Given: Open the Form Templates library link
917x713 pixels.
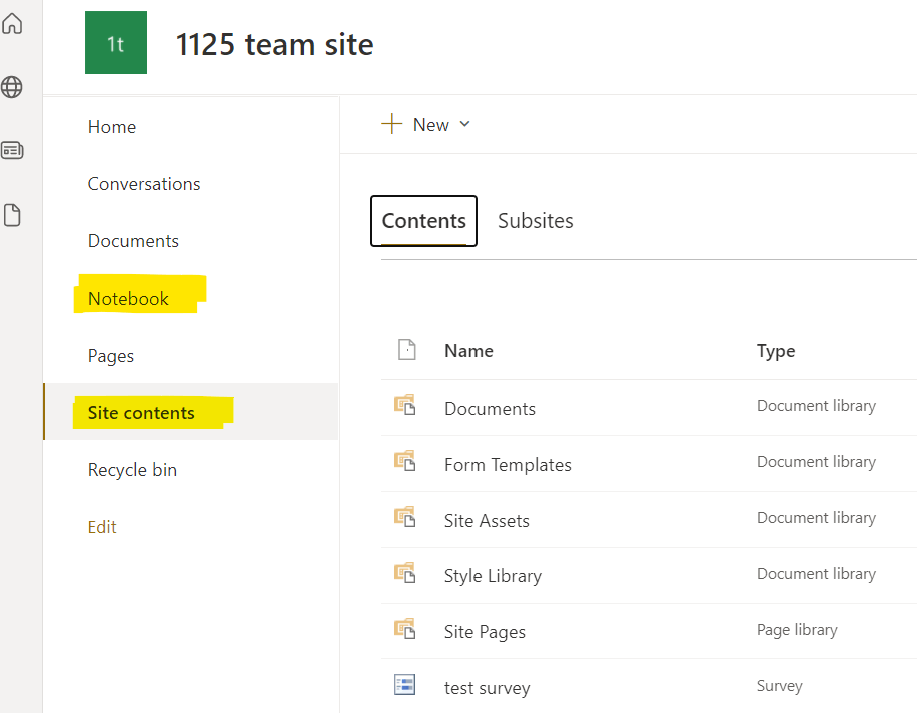Looking at the screenshot, I should 508,464.
